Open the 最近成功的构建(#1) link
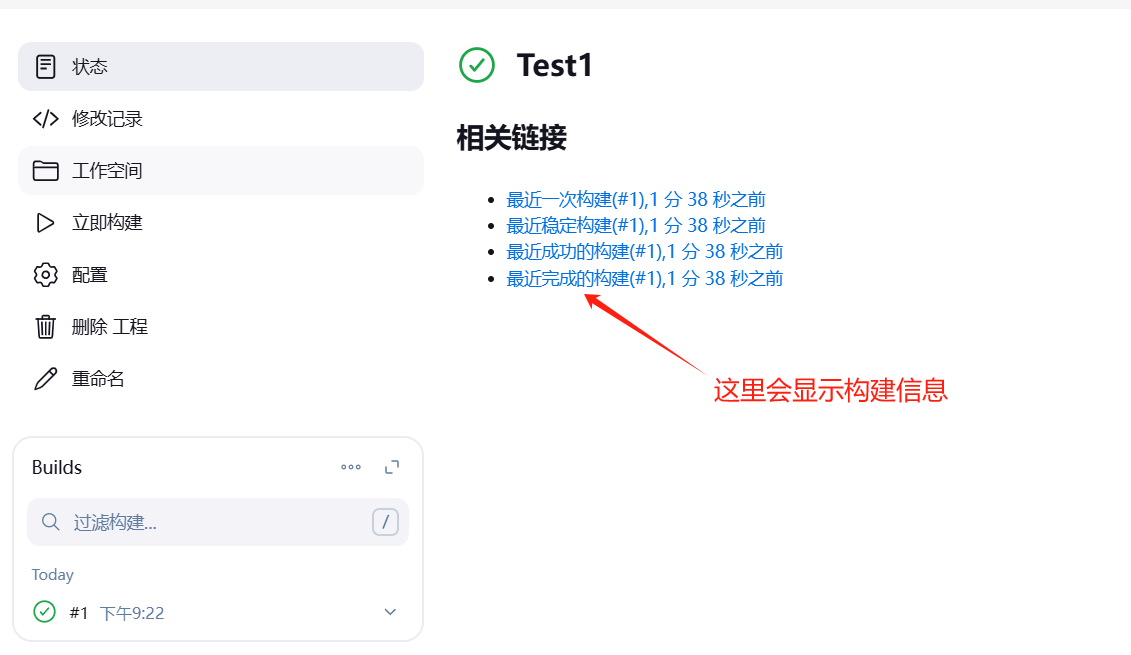1131x655 pixels. [644, 251]
